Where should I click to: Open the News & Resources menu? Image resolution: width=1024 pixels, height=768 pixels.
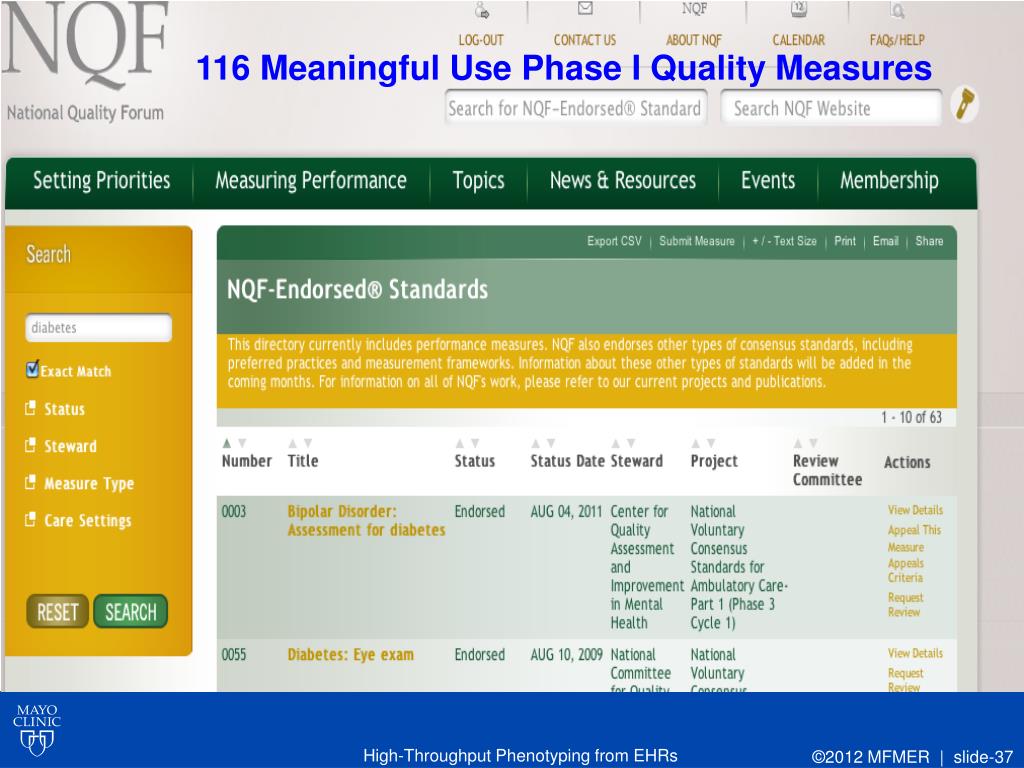(x=623, y=180)
